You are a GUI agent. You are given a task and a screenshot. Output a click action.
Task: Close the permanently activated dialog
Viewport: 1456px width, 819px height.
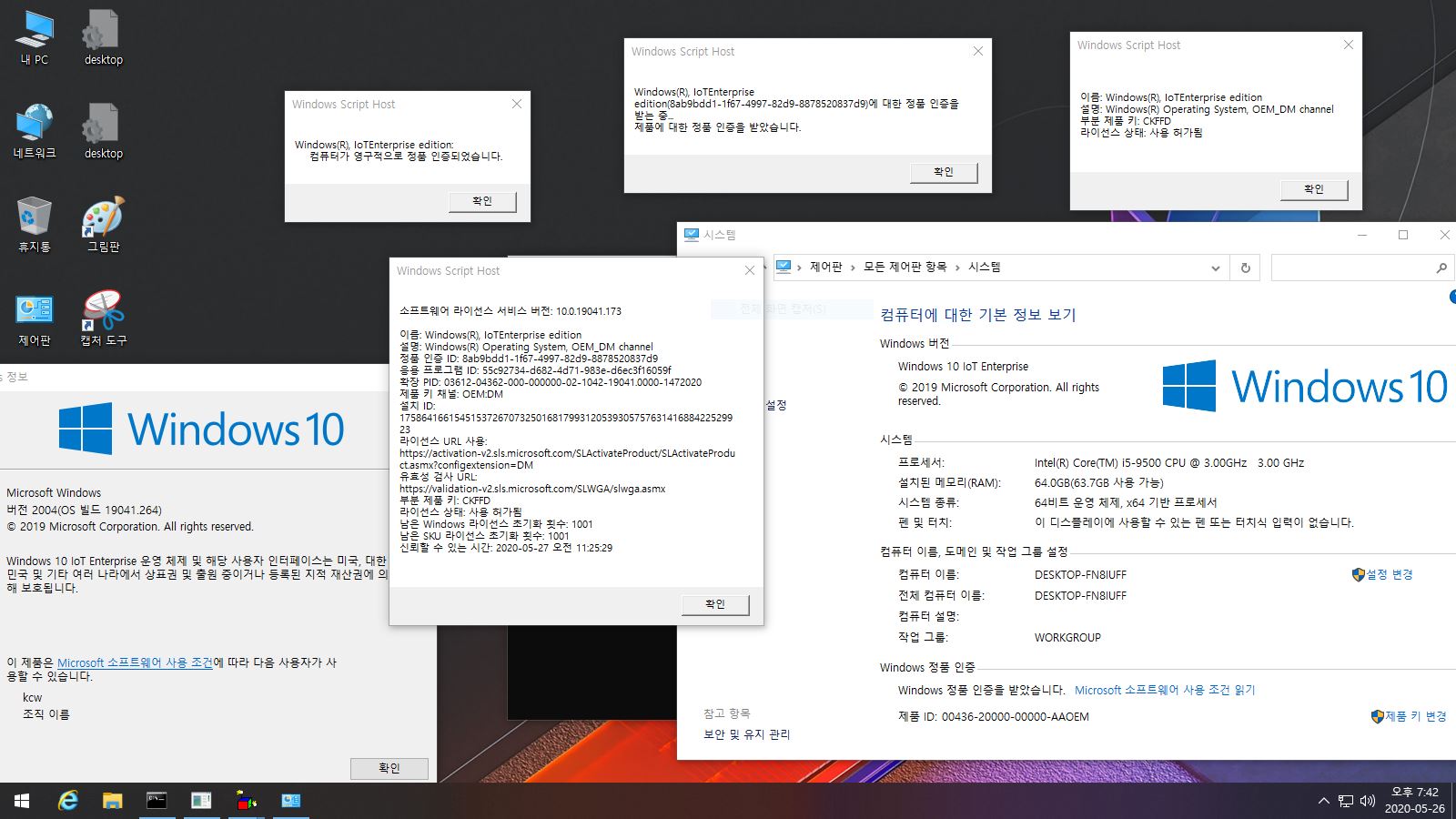coord(517,105)
